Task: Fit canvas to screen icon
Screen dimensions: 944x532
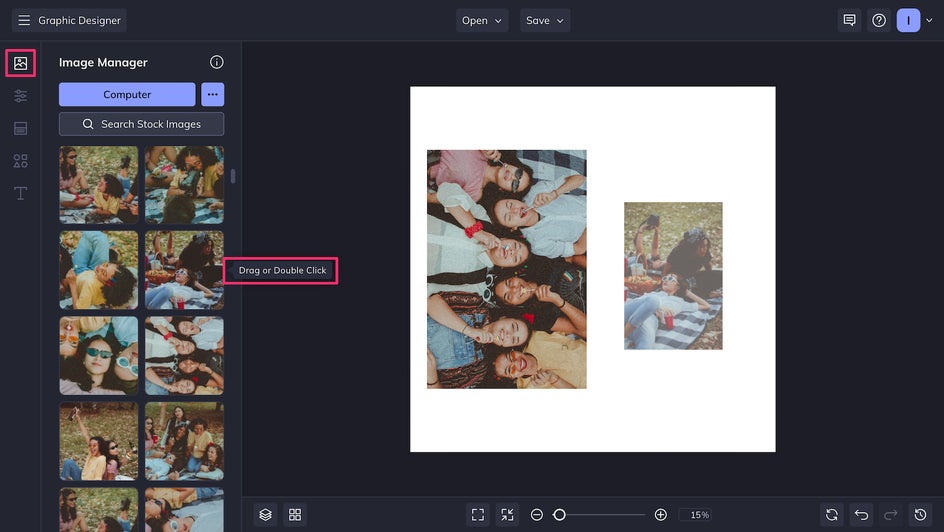Action: tap(478, 515)
